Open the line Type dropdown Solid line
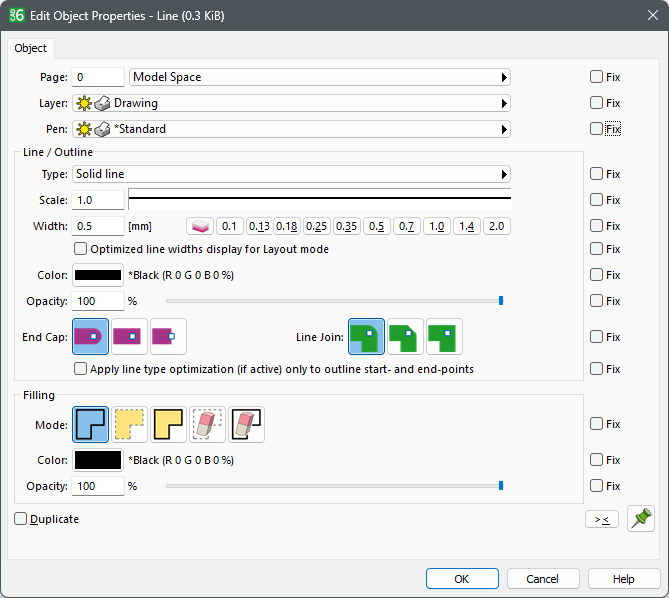Image resolution: width=669 pixels, height=598 pixels. pos(291,174)
